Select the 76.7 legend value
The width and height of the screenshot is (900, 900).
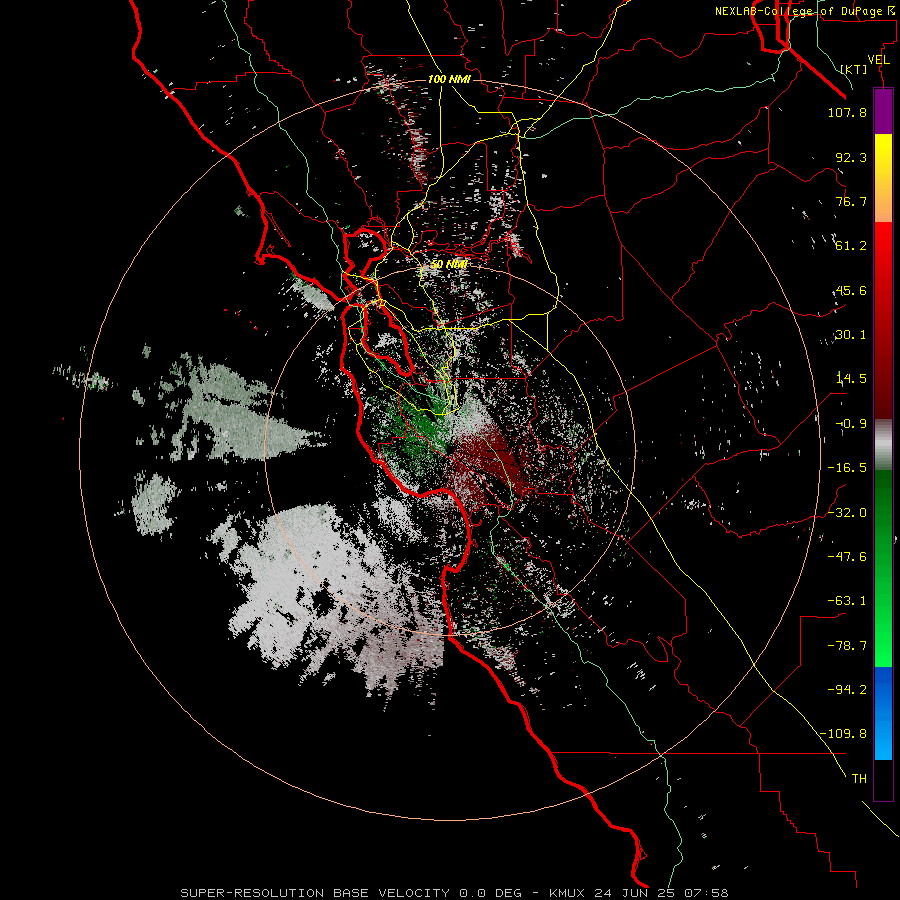click(851, 201)
